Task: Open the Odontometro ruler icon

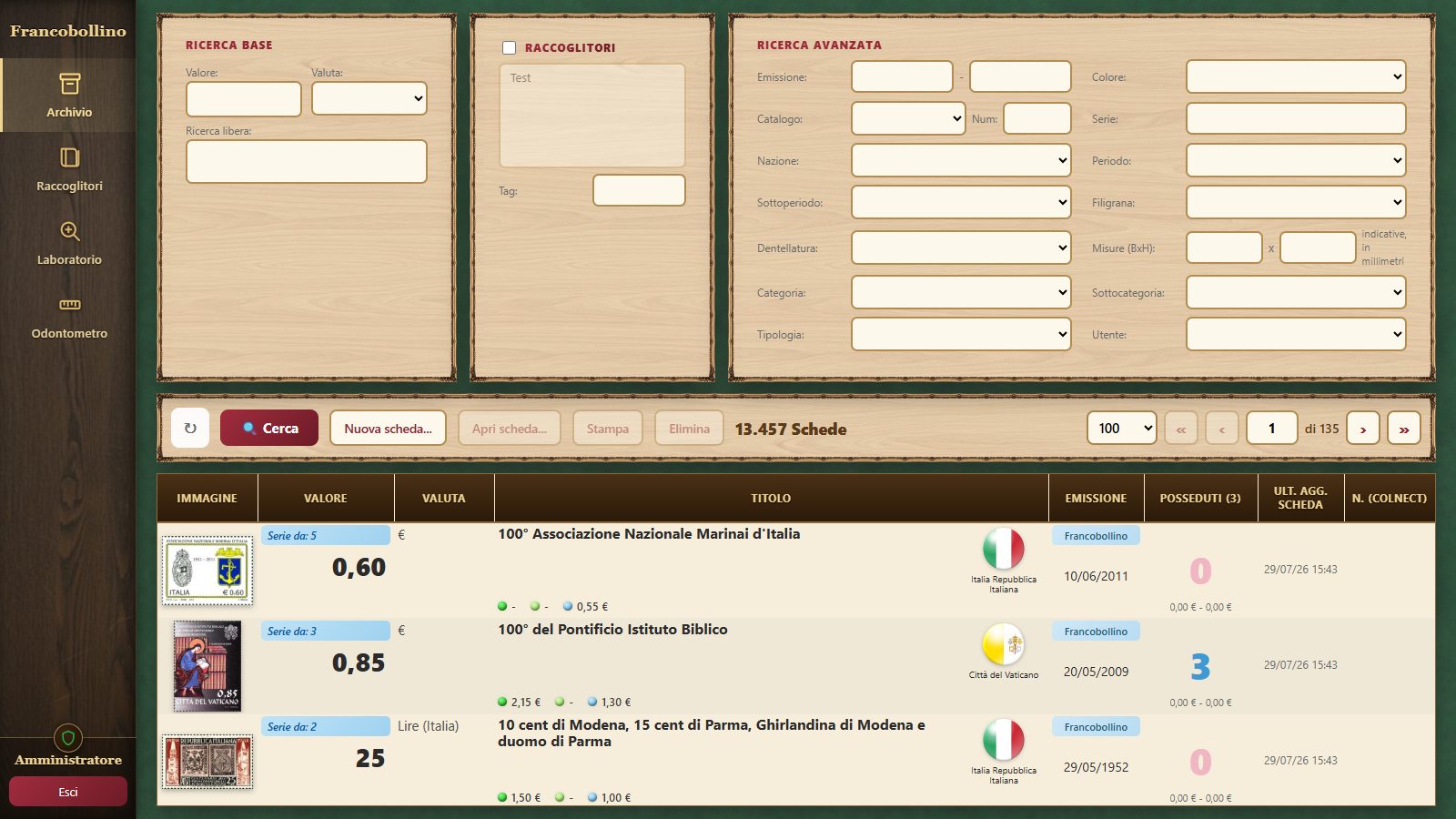Action: click(x=69, y=305)
